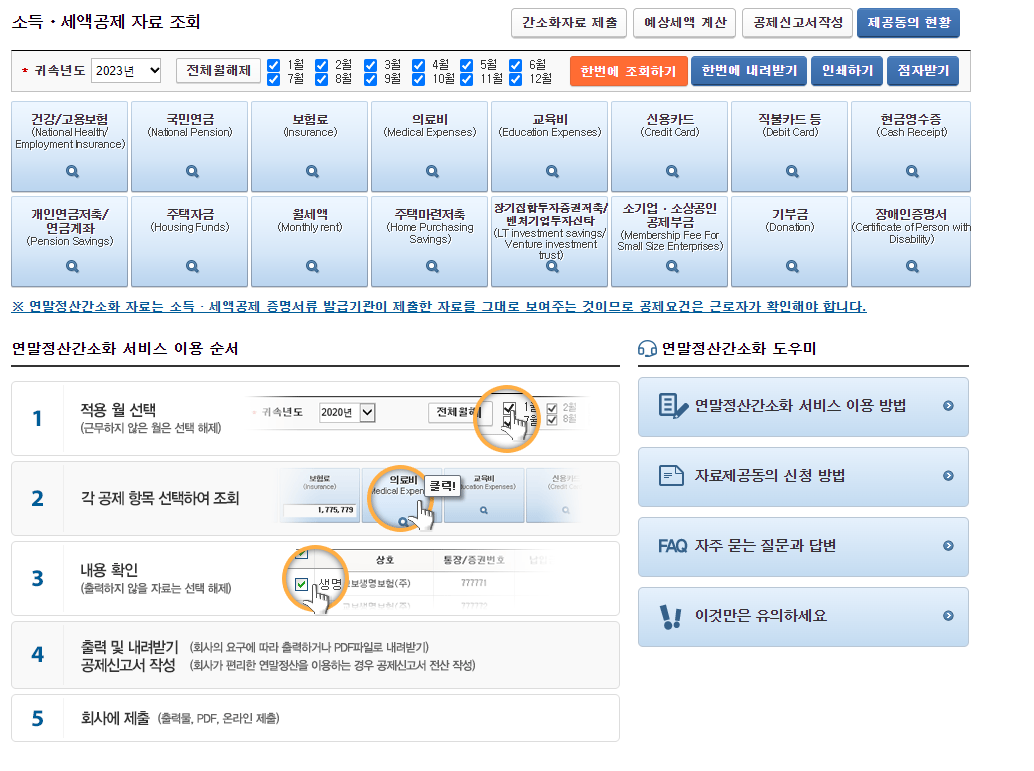Click the 주택마련저축 magnifier icon
This screenshot has width=1034, height=771.
(x=433, y=266)
